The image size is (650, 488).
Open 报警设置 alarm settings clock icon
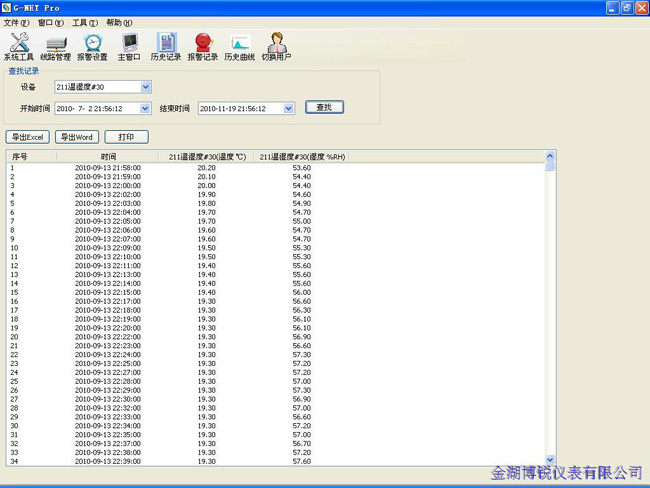(x=93, y=46)
